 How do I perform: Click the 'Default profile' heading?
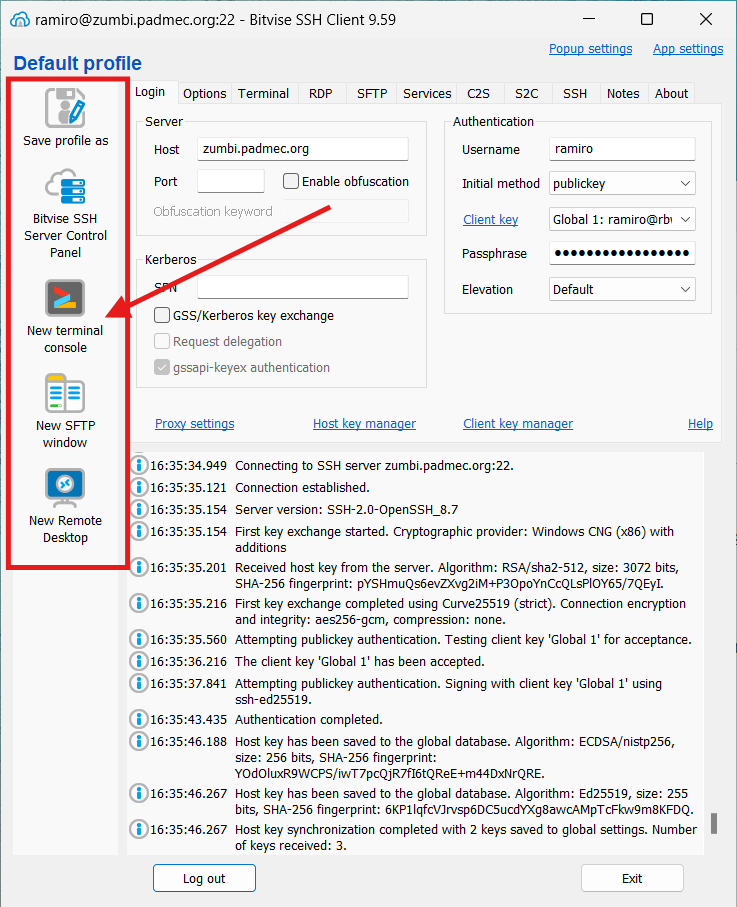point(78,63)
